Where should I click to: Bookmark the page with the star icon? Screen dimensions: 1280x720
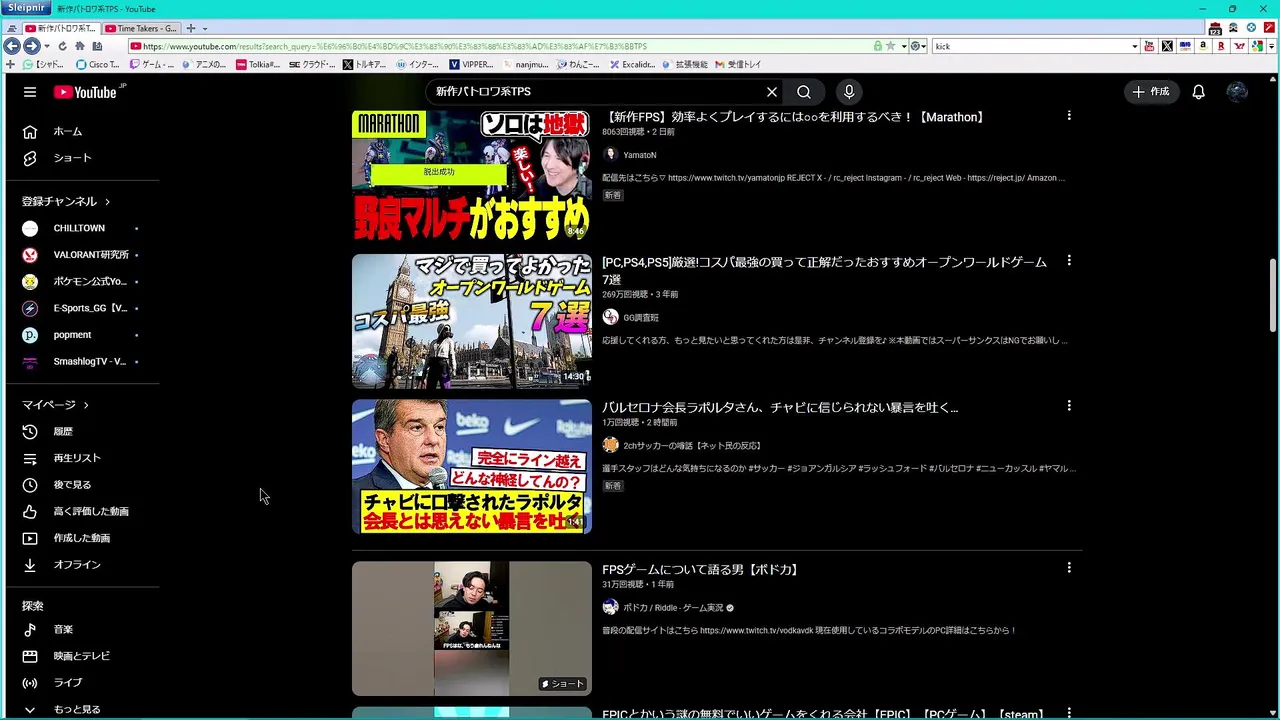click(x=890, y=46)
